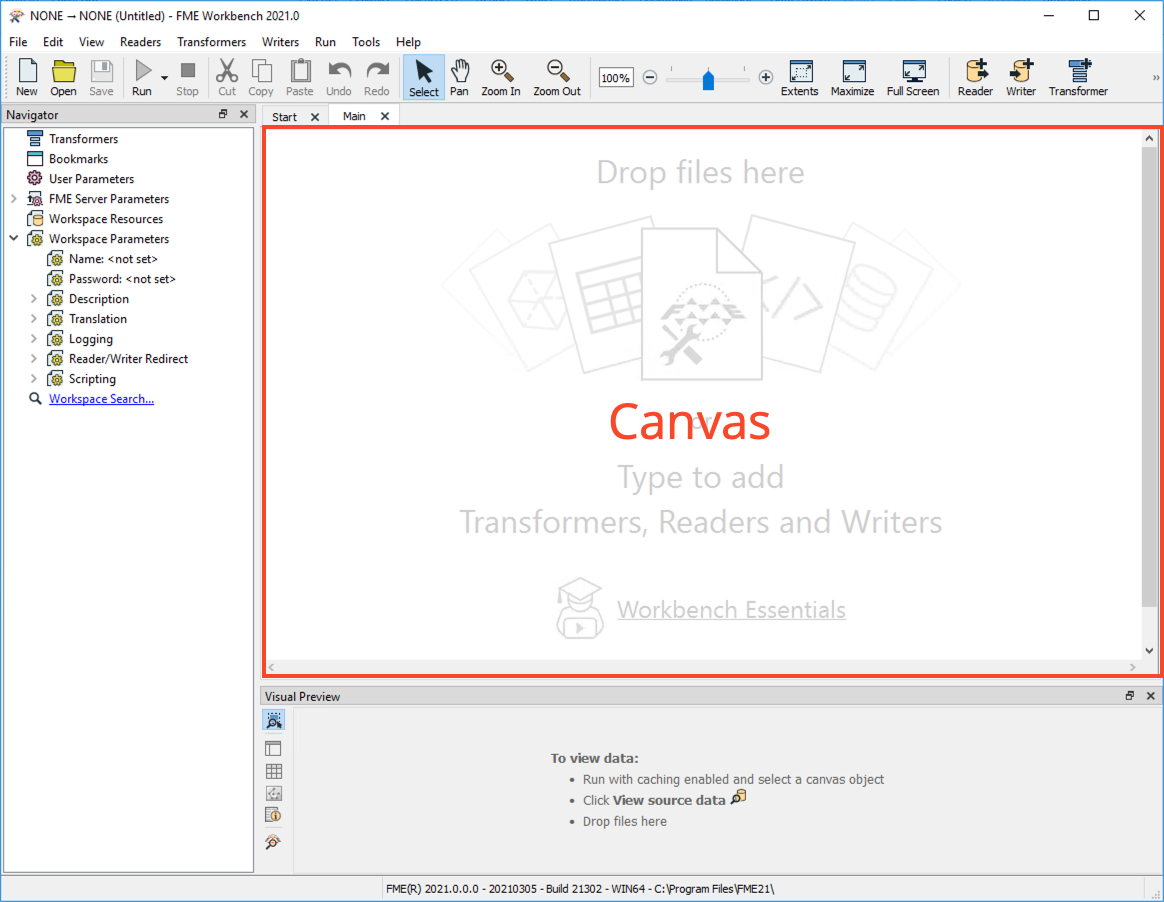Redo the last action

pyautogui.click(x=376, y=77)
